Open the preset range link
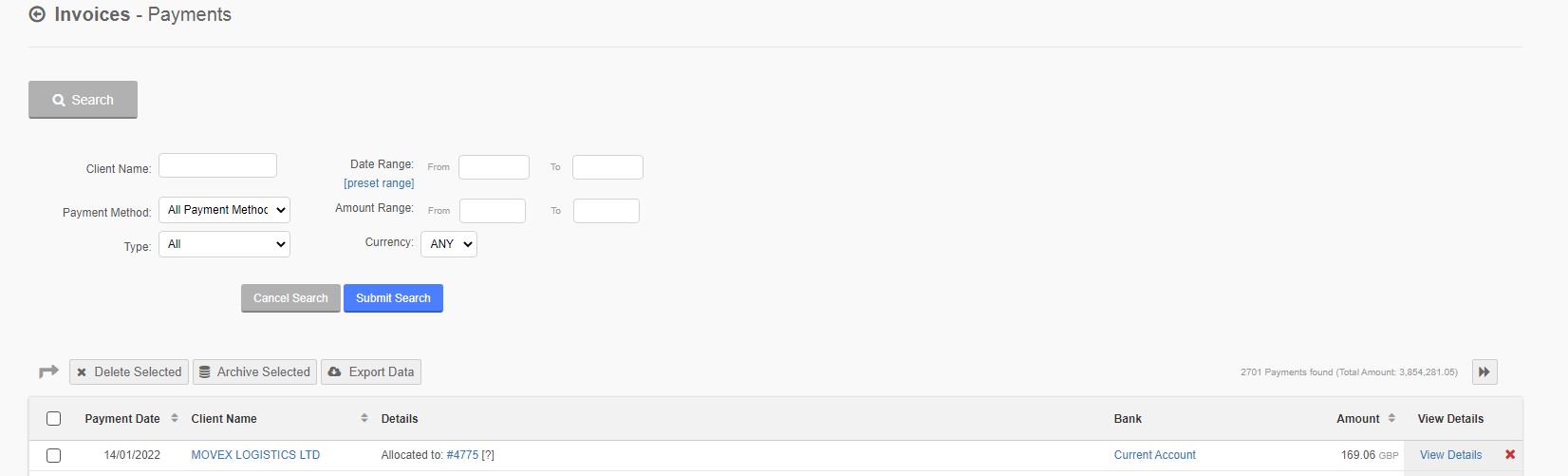Screen dimensions: 1568x476 (x=379, y=183)
